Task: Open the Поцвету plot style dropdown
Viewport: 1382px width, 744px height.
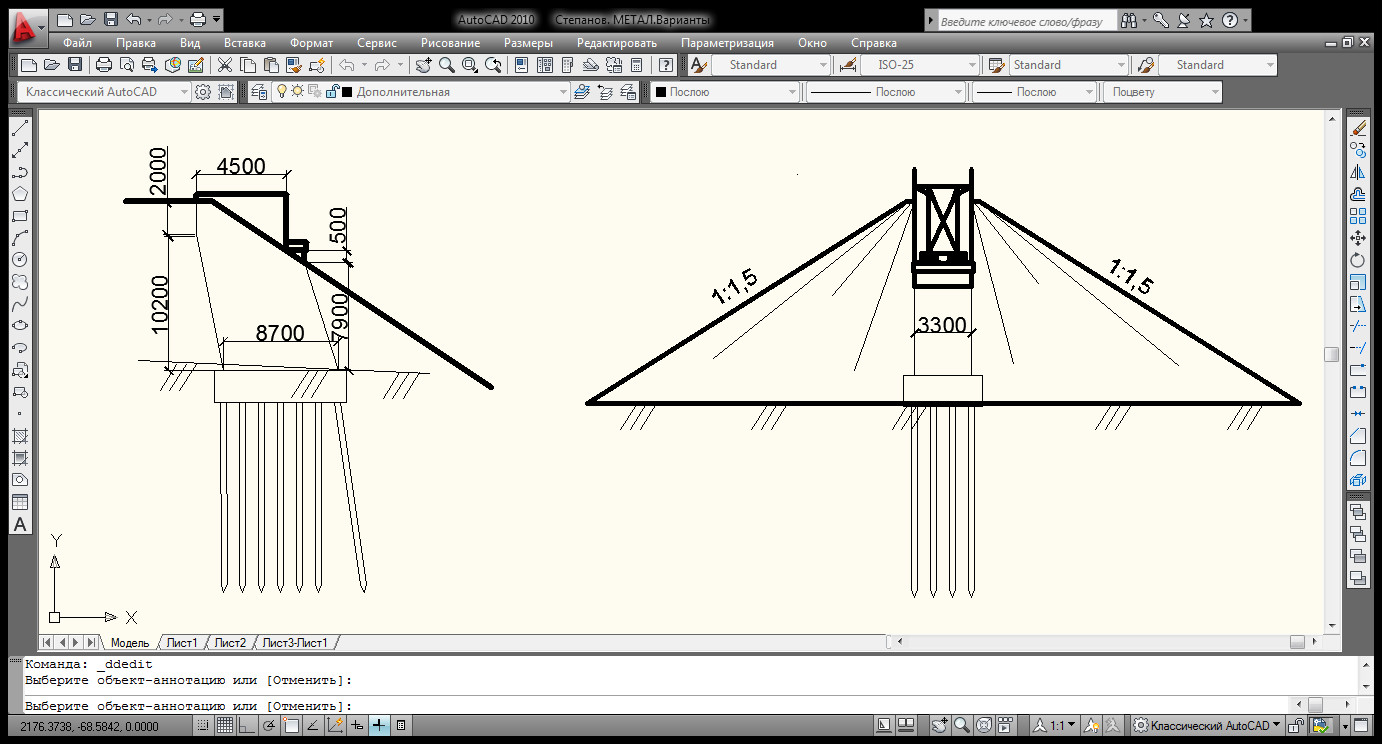Action: [1161, 92]
